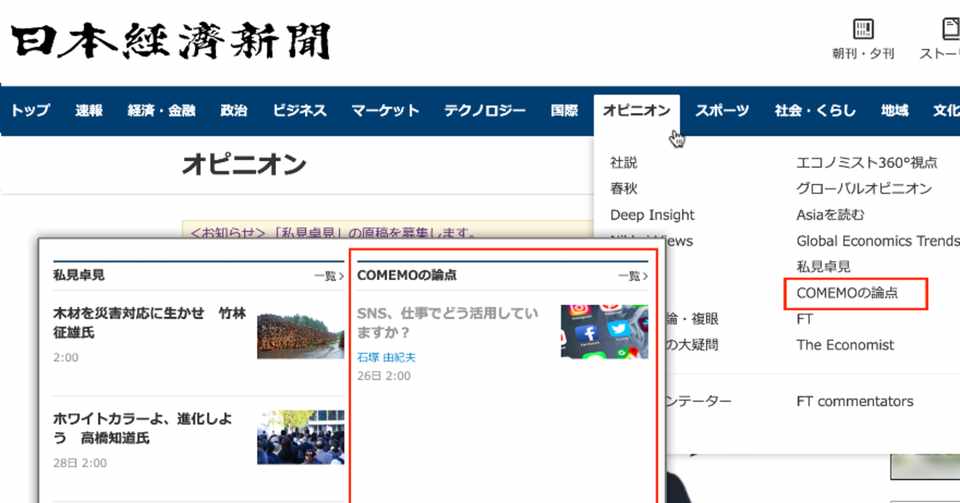This screenshot has height=503, width=960.
Task: Select グローバルオピニオン menu entry
Action: click(864, 188)
